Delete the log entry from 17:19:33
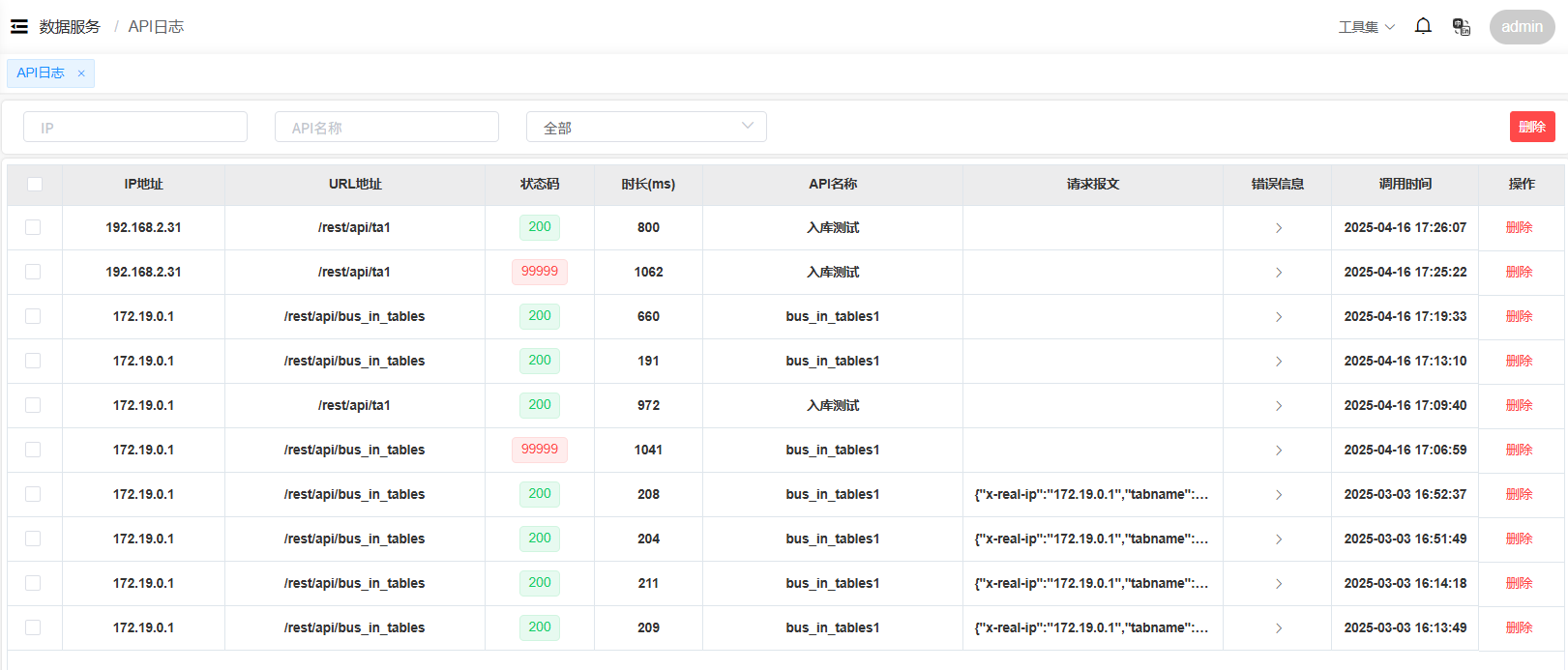The height and width of the screenshot is (670, 1568). tap(1519, 316)
